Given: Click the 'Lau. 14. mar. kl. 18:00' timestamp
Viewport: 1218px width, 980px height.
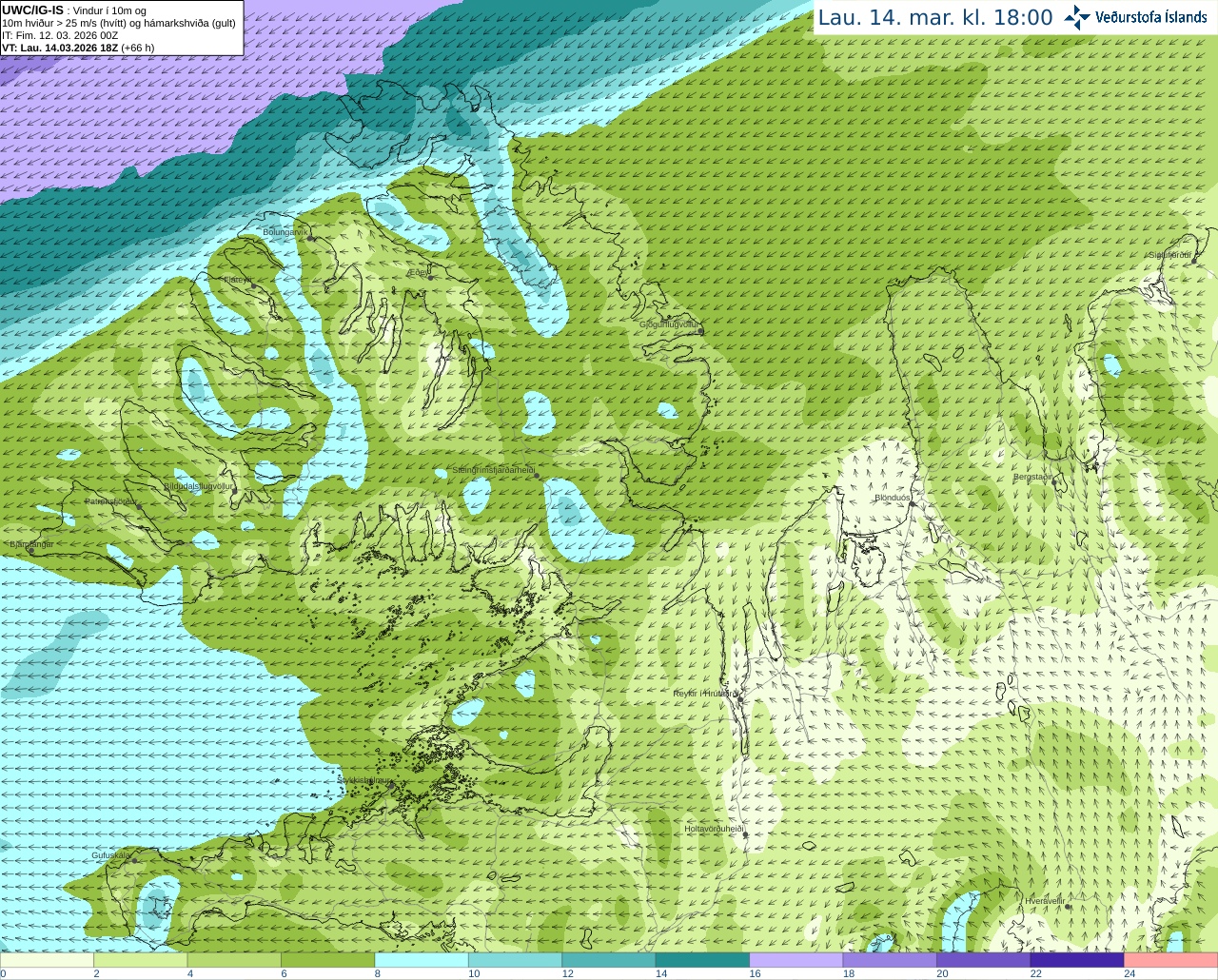Looking at the screenshot, I should (935, 17).
